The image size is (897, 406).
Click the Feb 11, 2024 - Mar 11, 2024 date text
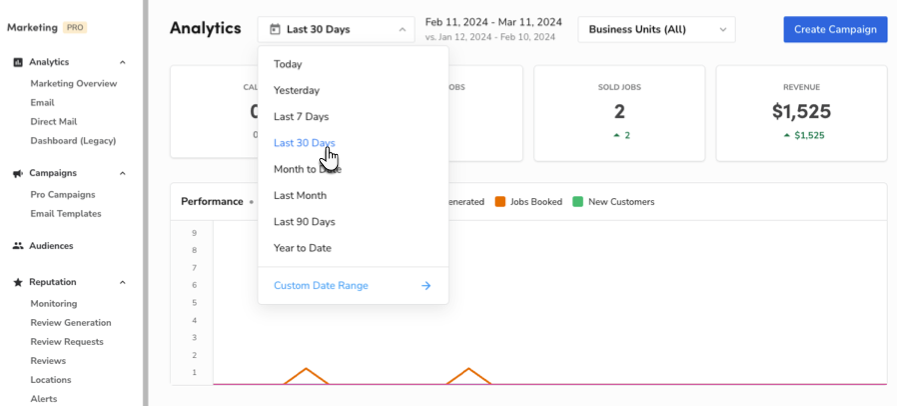point(494,22)
